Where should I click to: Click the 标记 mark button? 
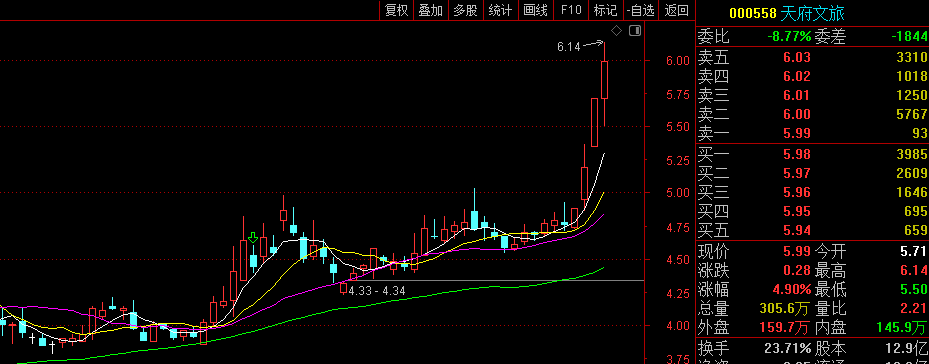(605, 10)
